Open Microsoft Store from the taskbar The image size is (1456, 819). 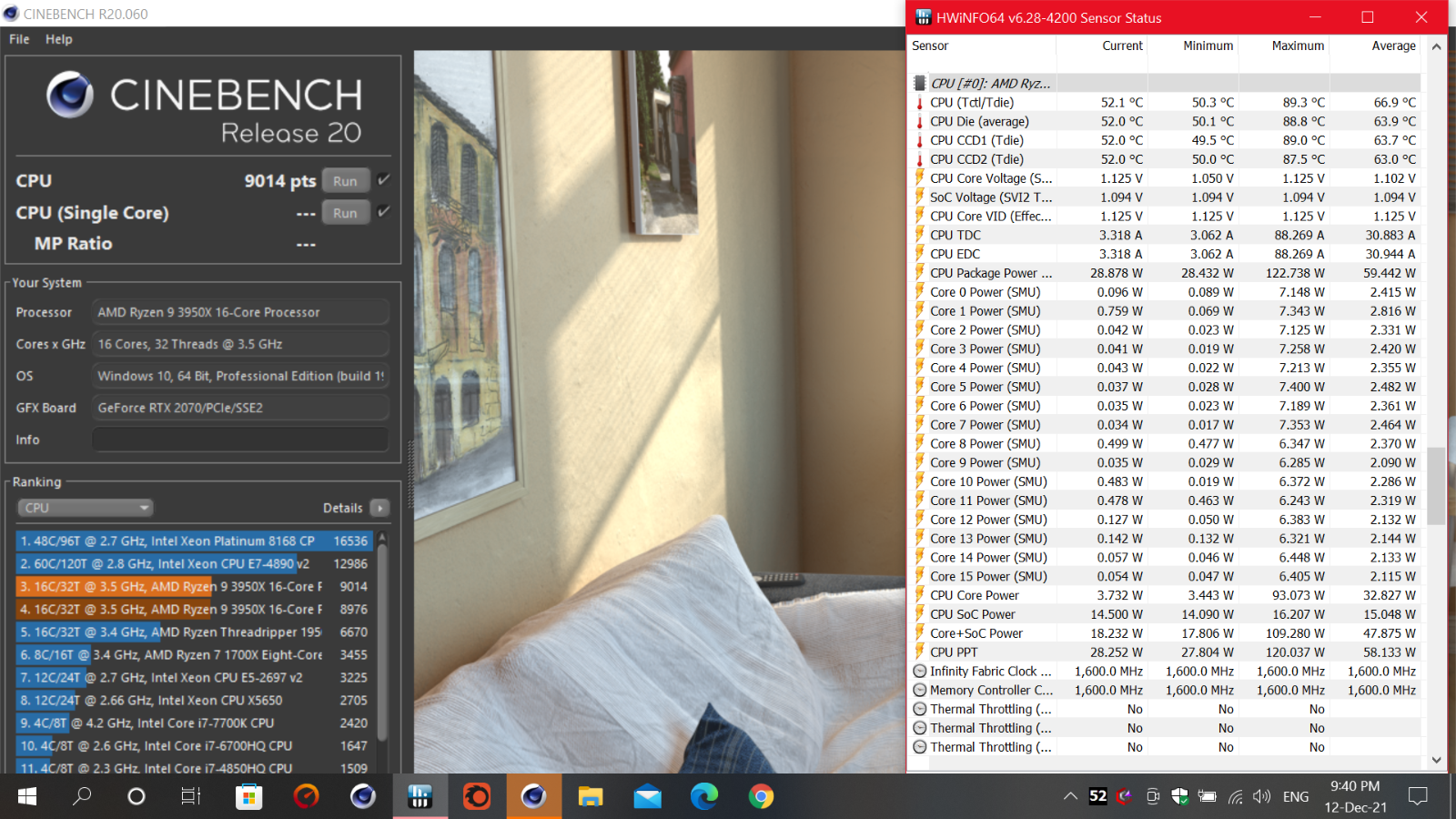tap(248, 796)
